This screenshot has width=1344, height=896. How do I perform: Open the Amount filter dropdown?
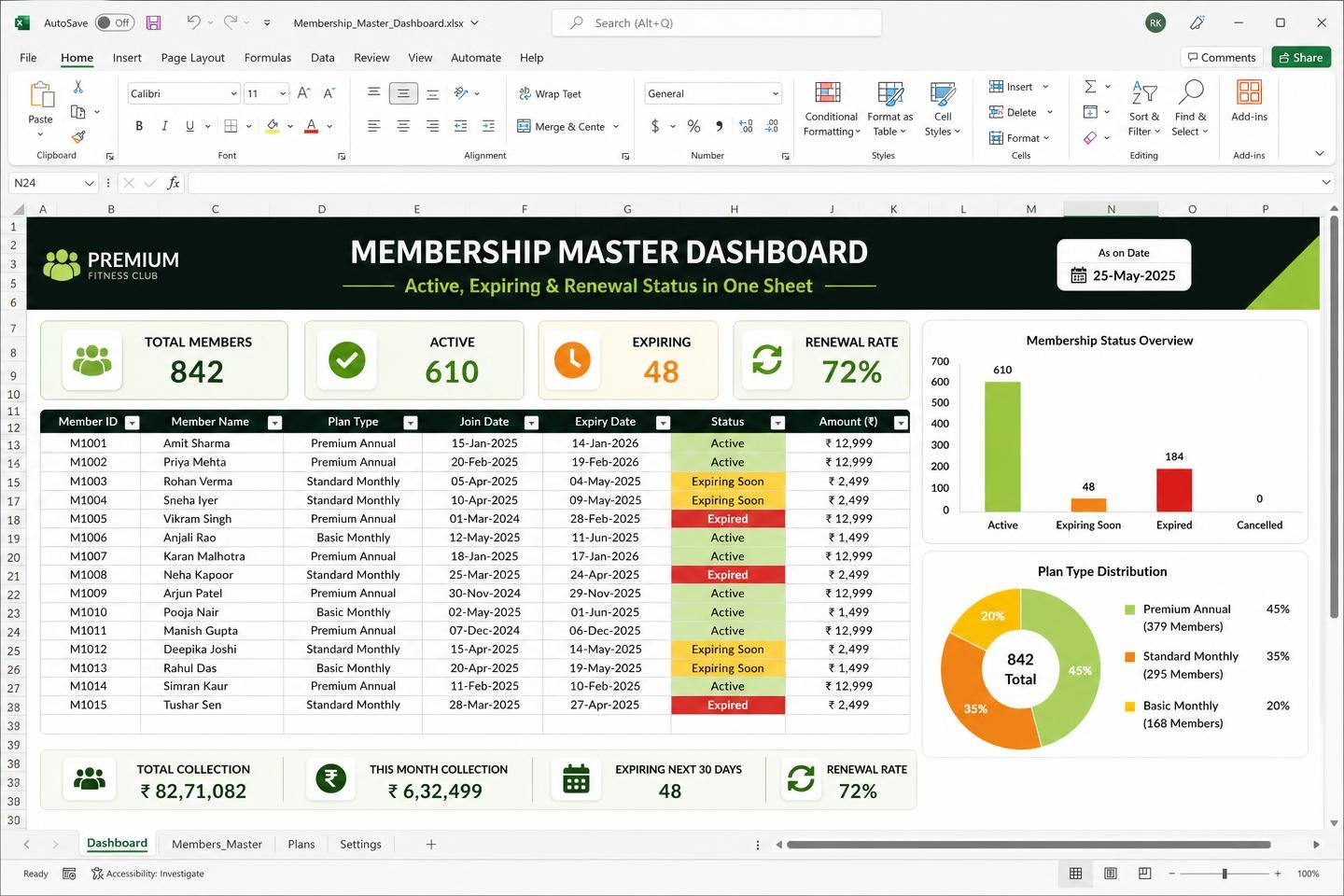(901, 423)
